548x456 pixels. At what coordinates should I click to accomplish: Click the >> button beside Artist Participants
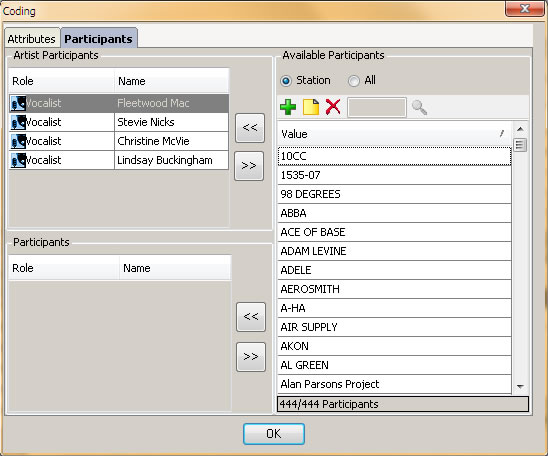coord(249,166)
